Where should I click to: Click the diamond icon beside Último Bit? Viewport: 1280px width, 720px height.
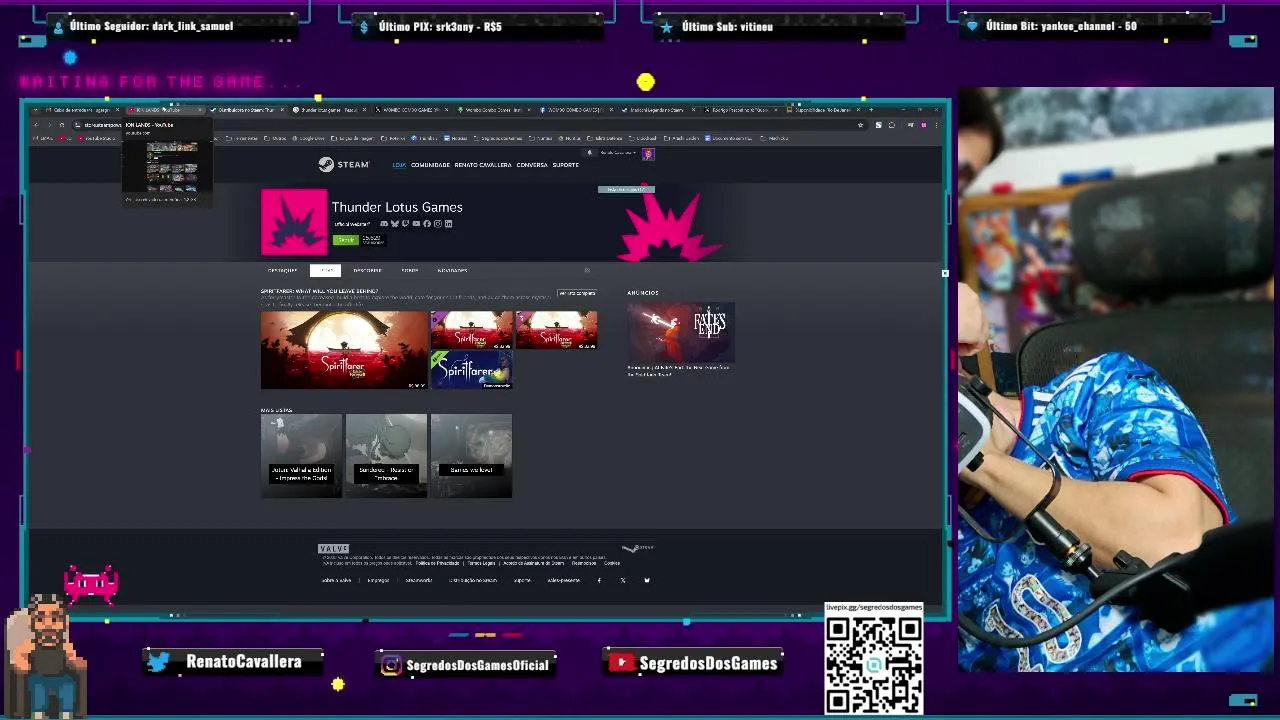pos(972,27)
